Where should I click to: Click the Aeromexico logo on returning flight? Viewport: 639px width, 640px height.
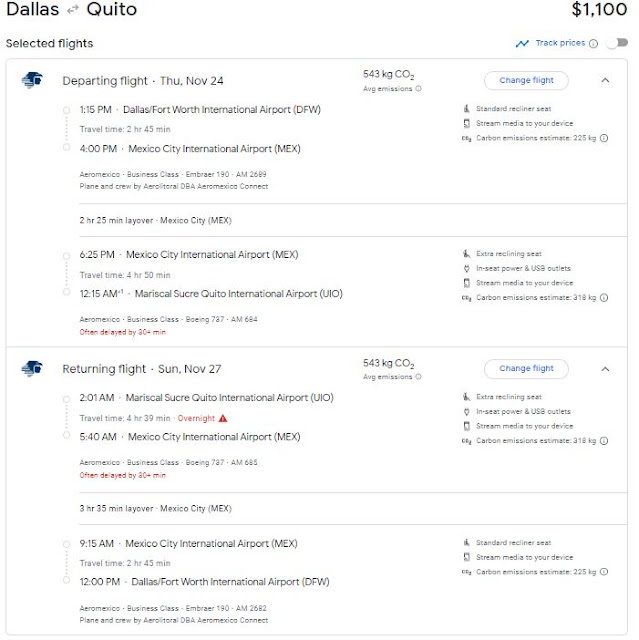point(31,368)
